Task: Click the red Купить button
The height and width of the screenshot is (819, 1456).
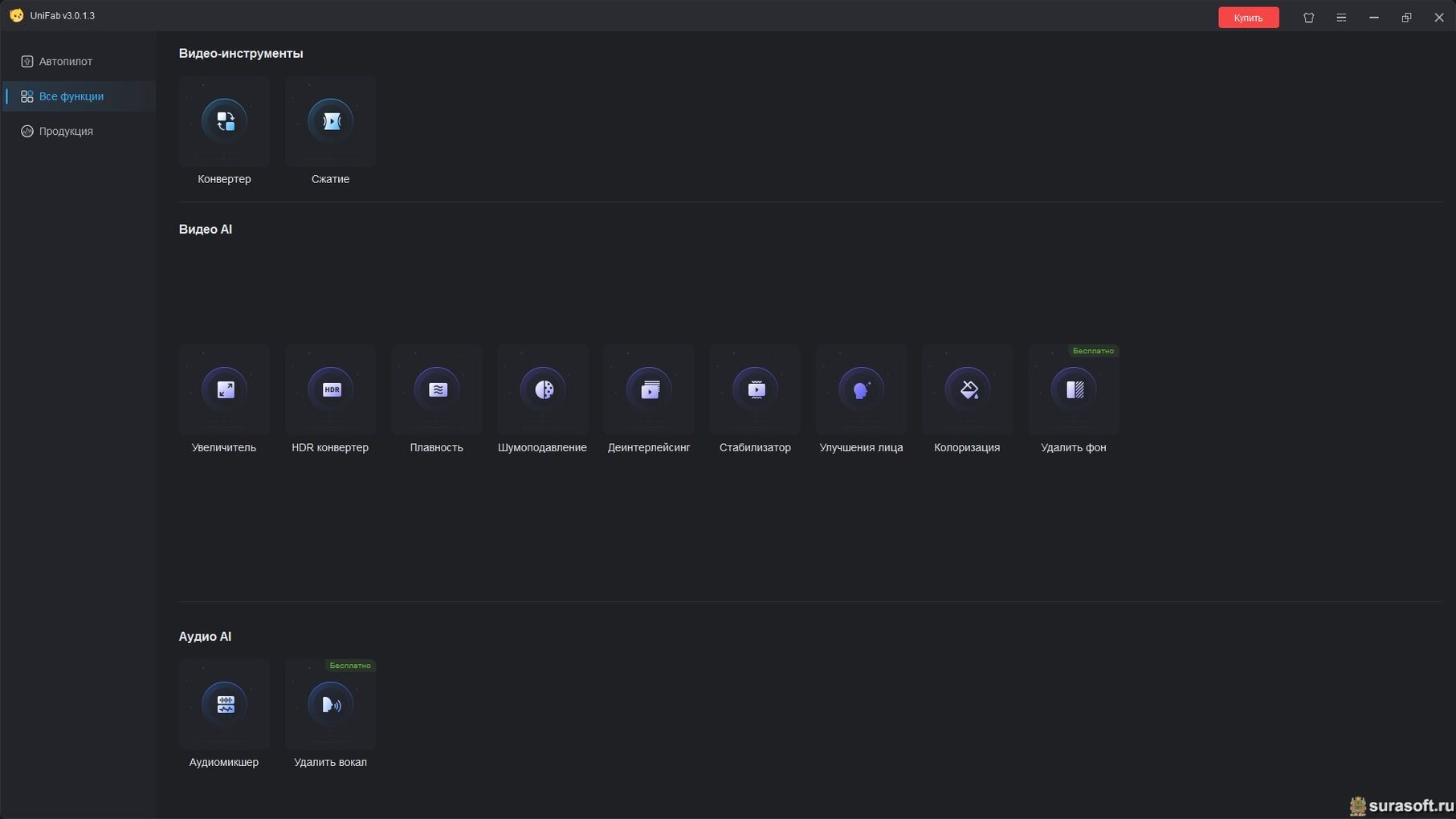Action: click(1248, 18)
